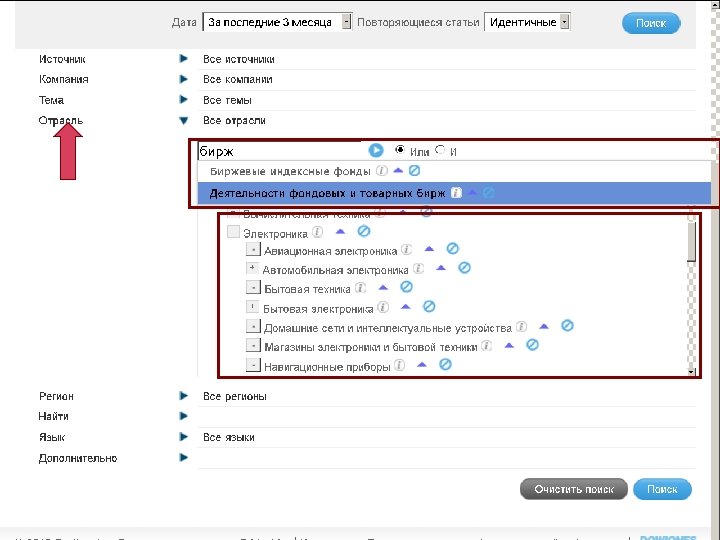Toggle tree box of Навигационные приборы
720x540 pixels.
253,365
